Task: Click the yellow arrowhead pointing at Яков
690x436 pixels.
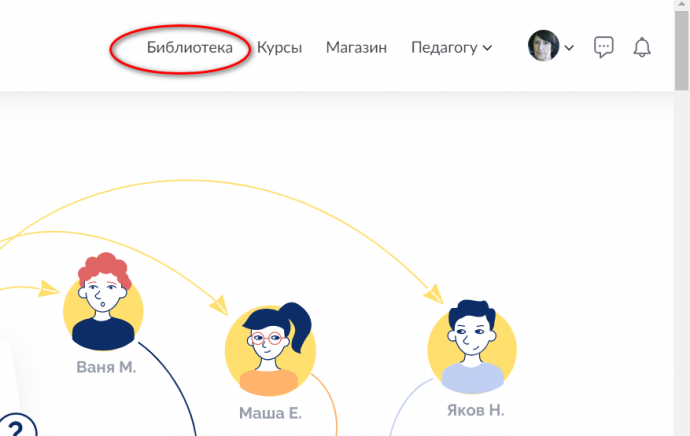Action: pos(434,294)
